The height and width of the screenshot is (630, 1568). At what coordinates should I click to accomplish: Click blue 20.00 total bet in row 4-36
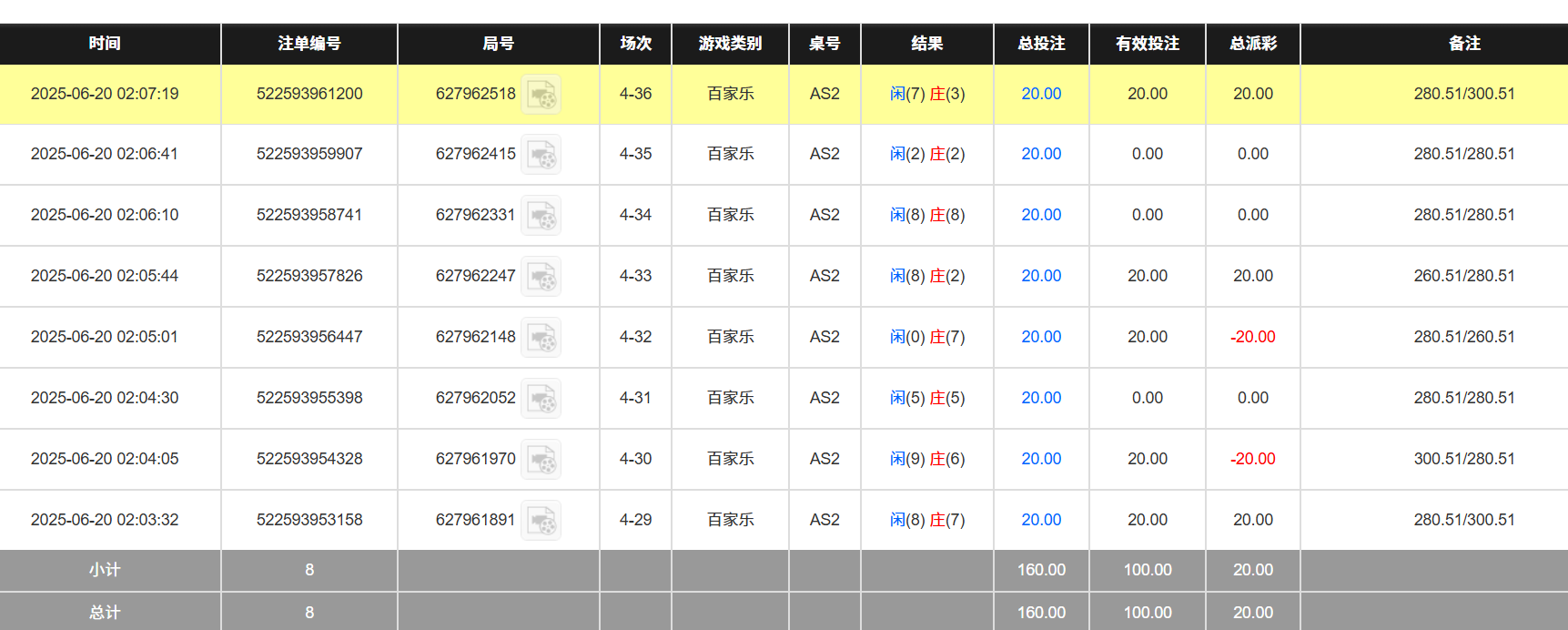[x=1040, y=94]
